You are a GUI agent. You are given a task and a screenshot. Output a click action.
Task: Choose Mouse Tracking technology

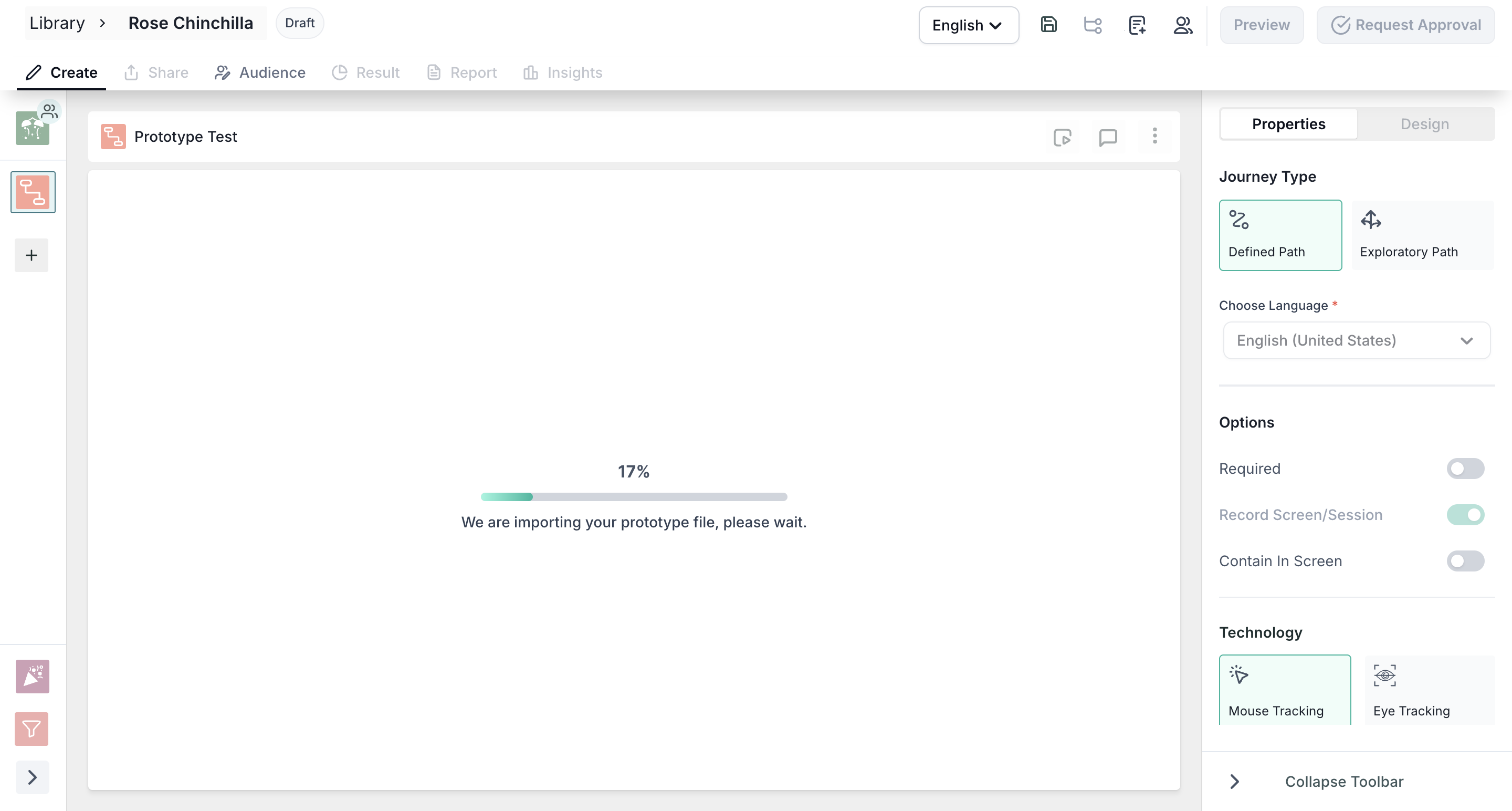[1284, 690]
